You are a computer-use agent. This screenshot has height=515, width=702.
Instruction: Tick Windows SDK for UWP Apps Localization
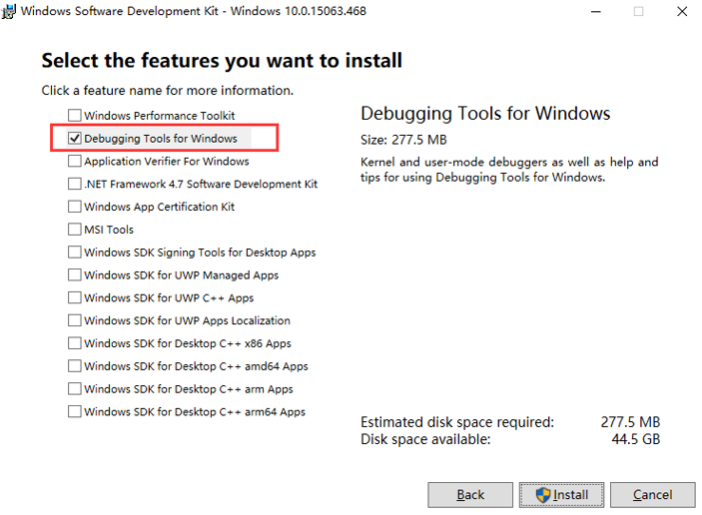pos(75,321)
